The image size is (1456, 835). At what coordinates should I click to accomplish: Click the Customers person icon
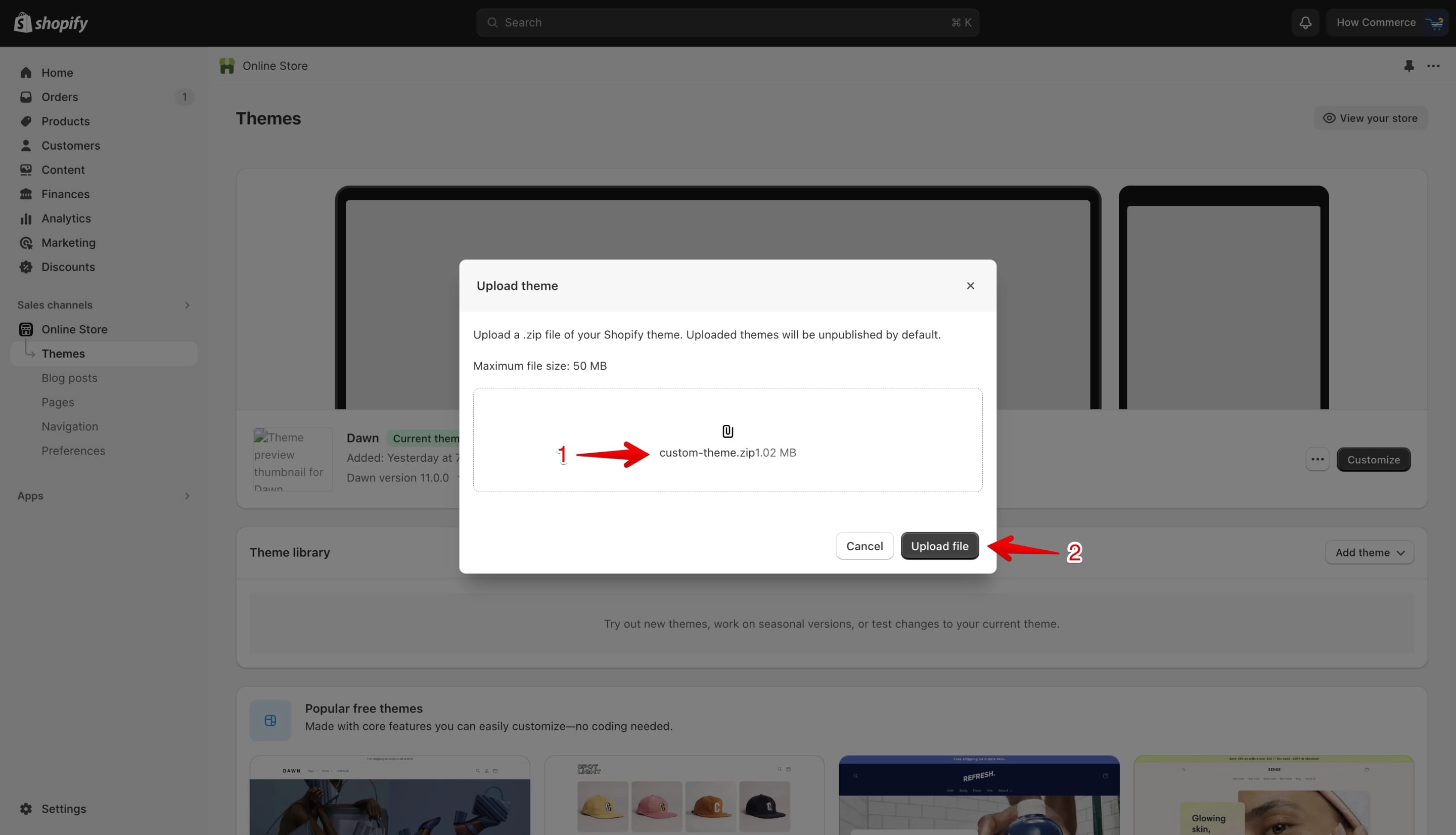coord(26,146)
